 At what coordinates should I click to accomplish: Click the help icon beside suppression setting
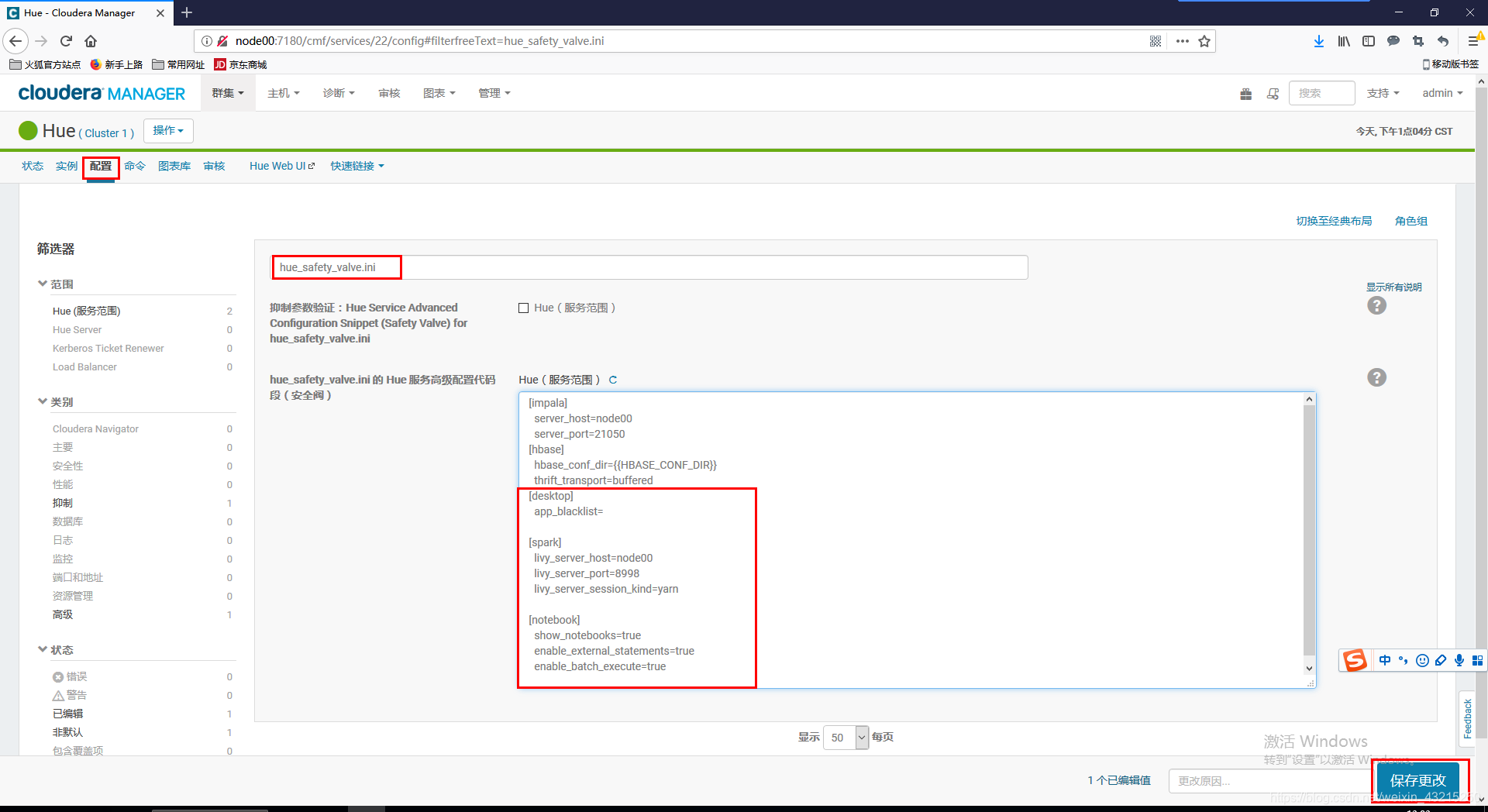tap(1376, 305)
